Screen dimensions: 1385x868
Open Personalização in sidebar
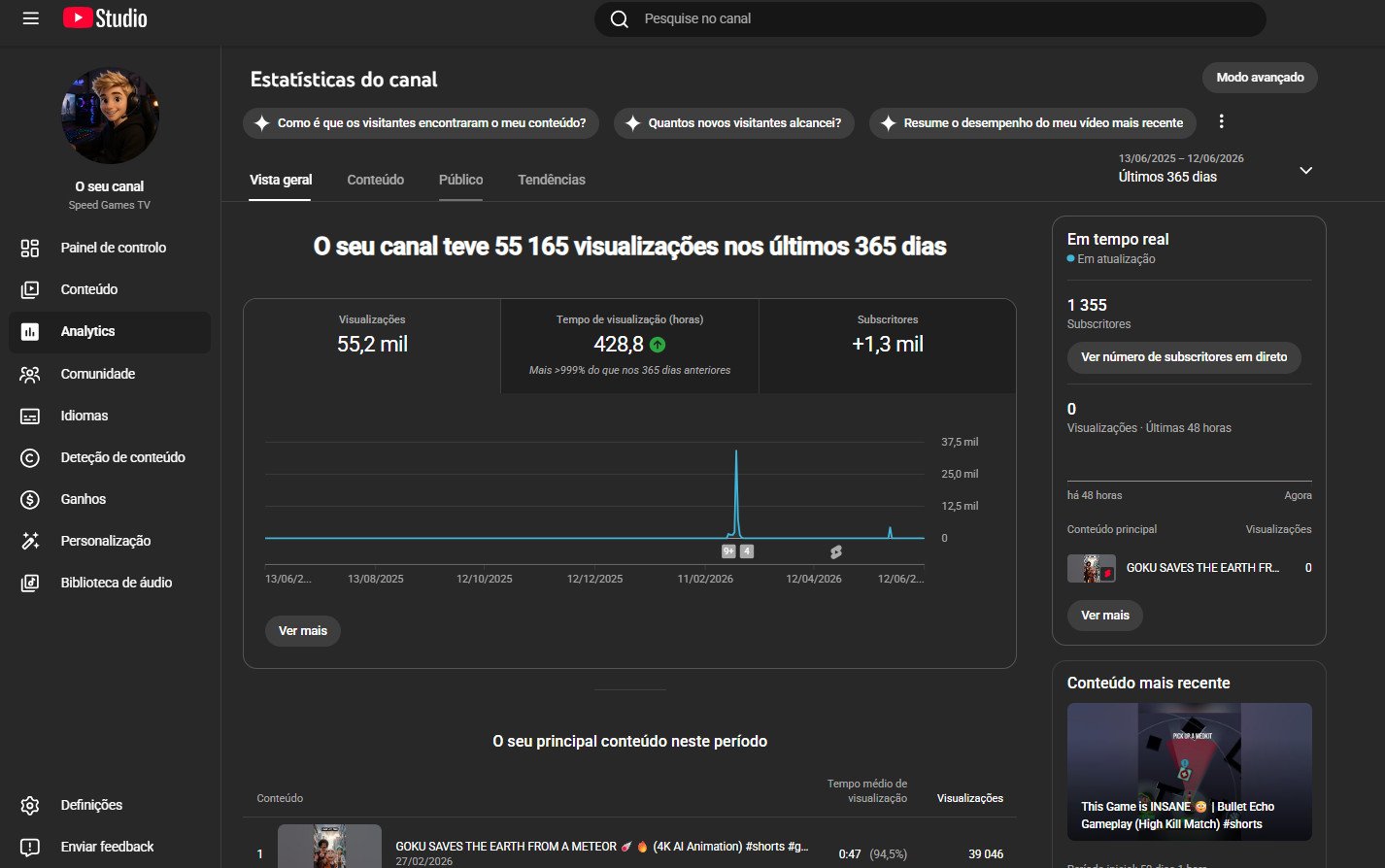tap(110, 541)
